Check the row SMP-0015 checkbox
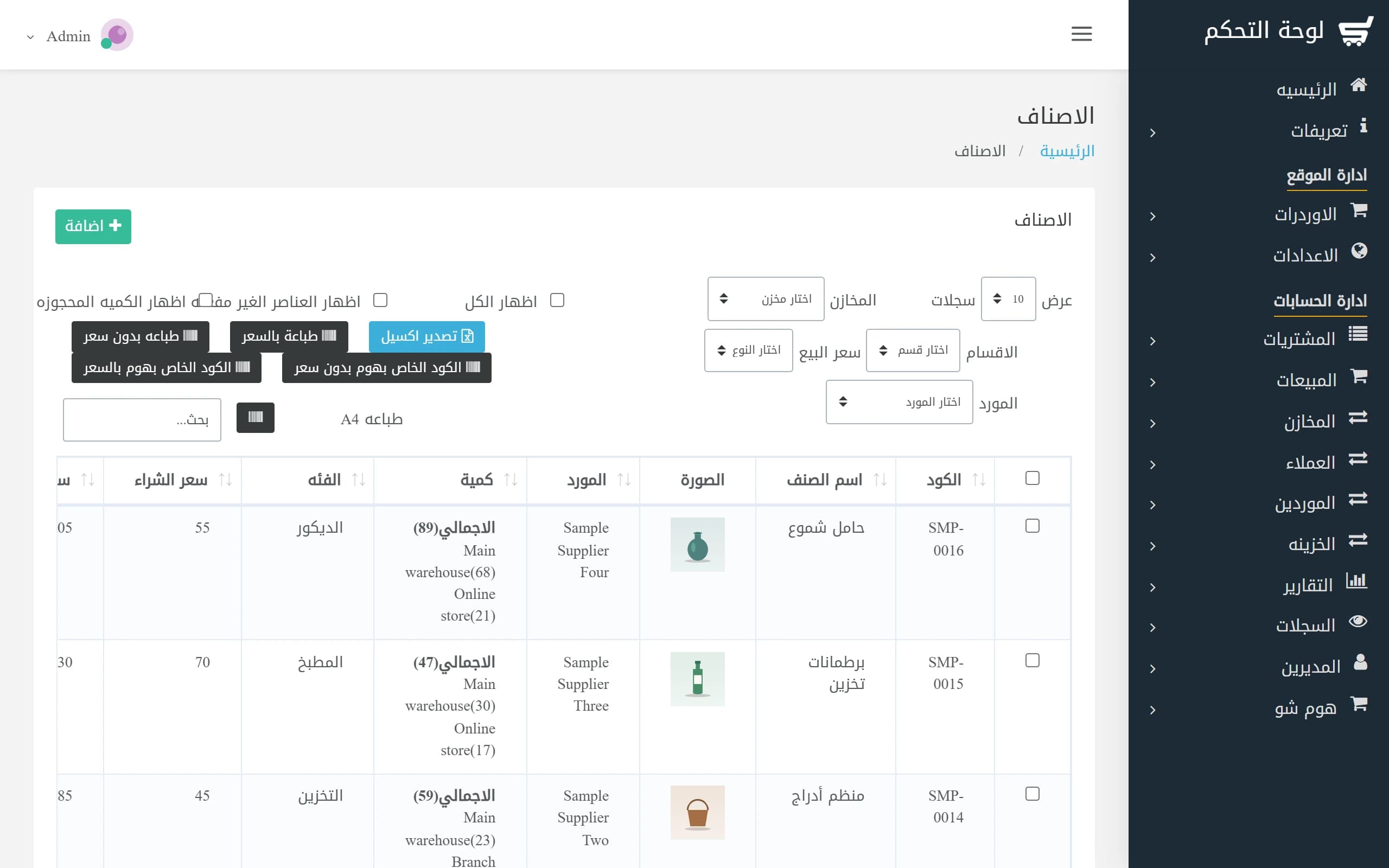Image resolution: width=1389 pixels, height=868 pixels. [x=1032, y=661]
